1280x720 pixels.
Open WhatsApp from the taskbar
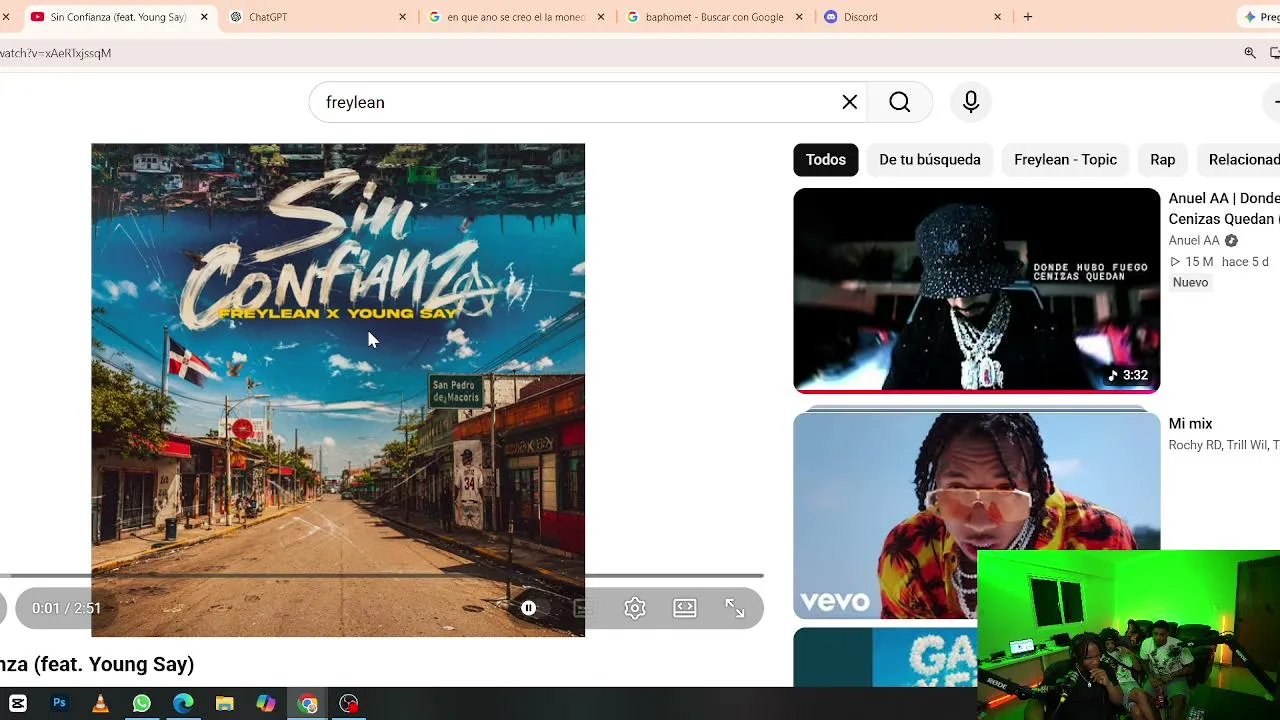[x=142, y=704]
